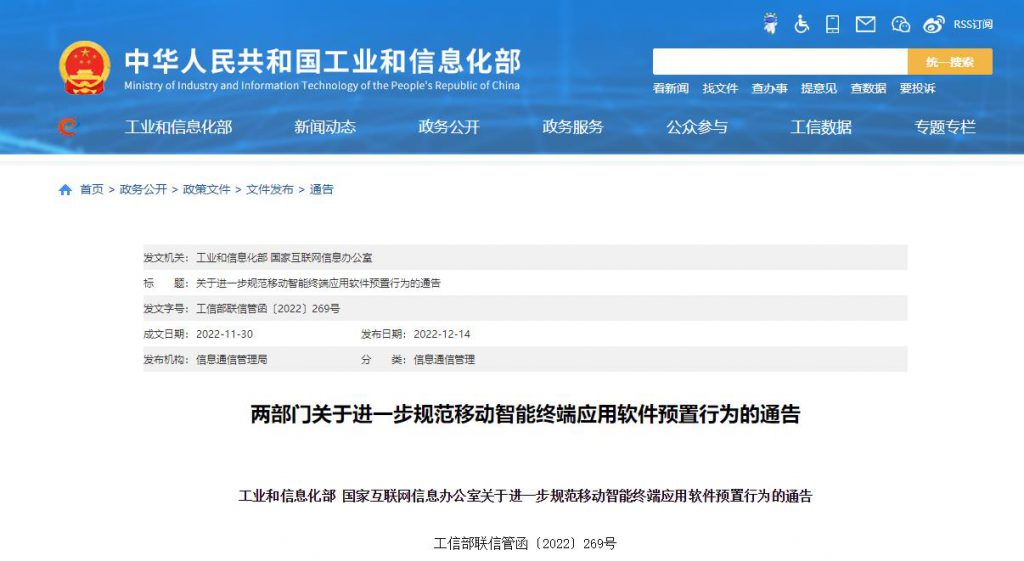The width and height of the screenshot is (1024, 561).
Task: Open the 要投诉 quick link
Action: tap(918, 88)
